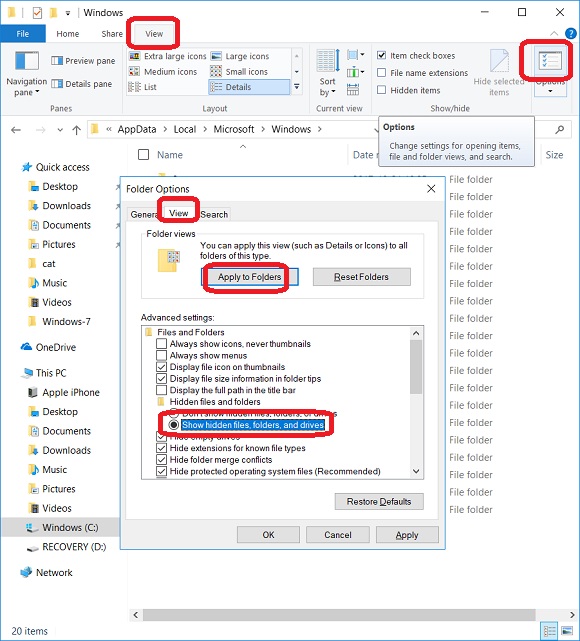Uncheck Hide extensions for known file types
Image resolution: width=580 pixels, height=641 pixels.
(x=161, y=448)
